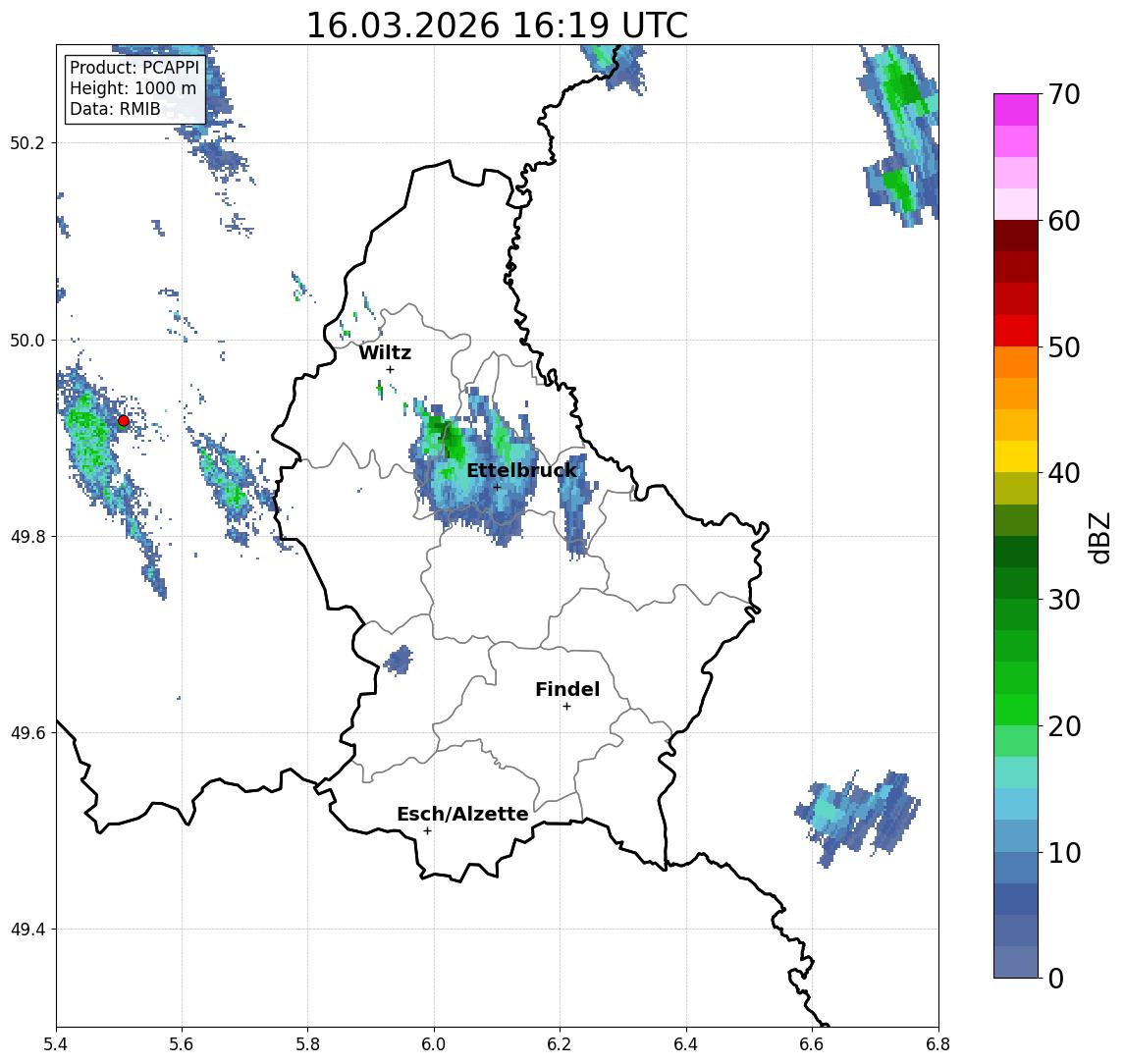Click the 6.2 longitude axis label
Screen dimensions: 1124x1064
click(x=560, y=1044)
